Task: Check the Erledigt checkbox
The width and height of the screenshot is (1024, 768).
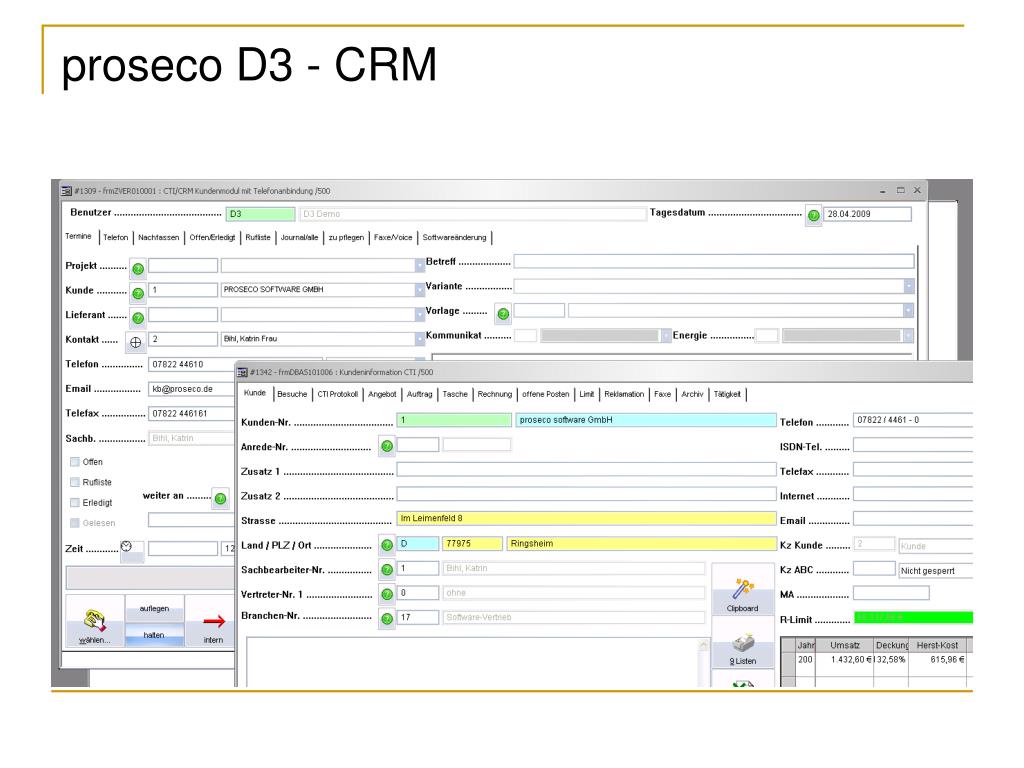Action: click(74, 502)
